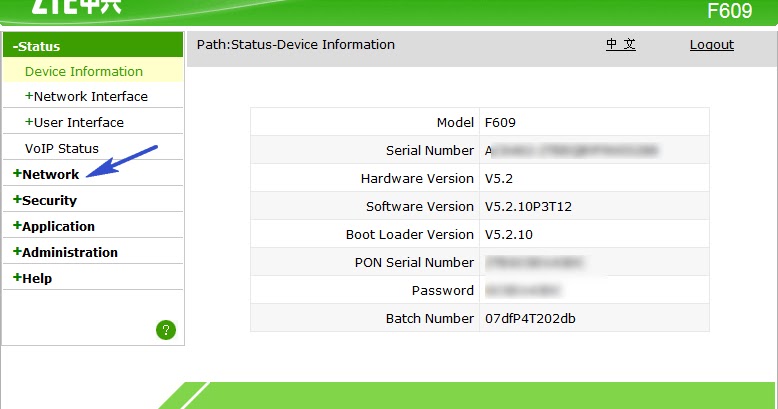Viewport: 778px width, 409px height.
Task: Open VoIP Status page
Action: 62,148
